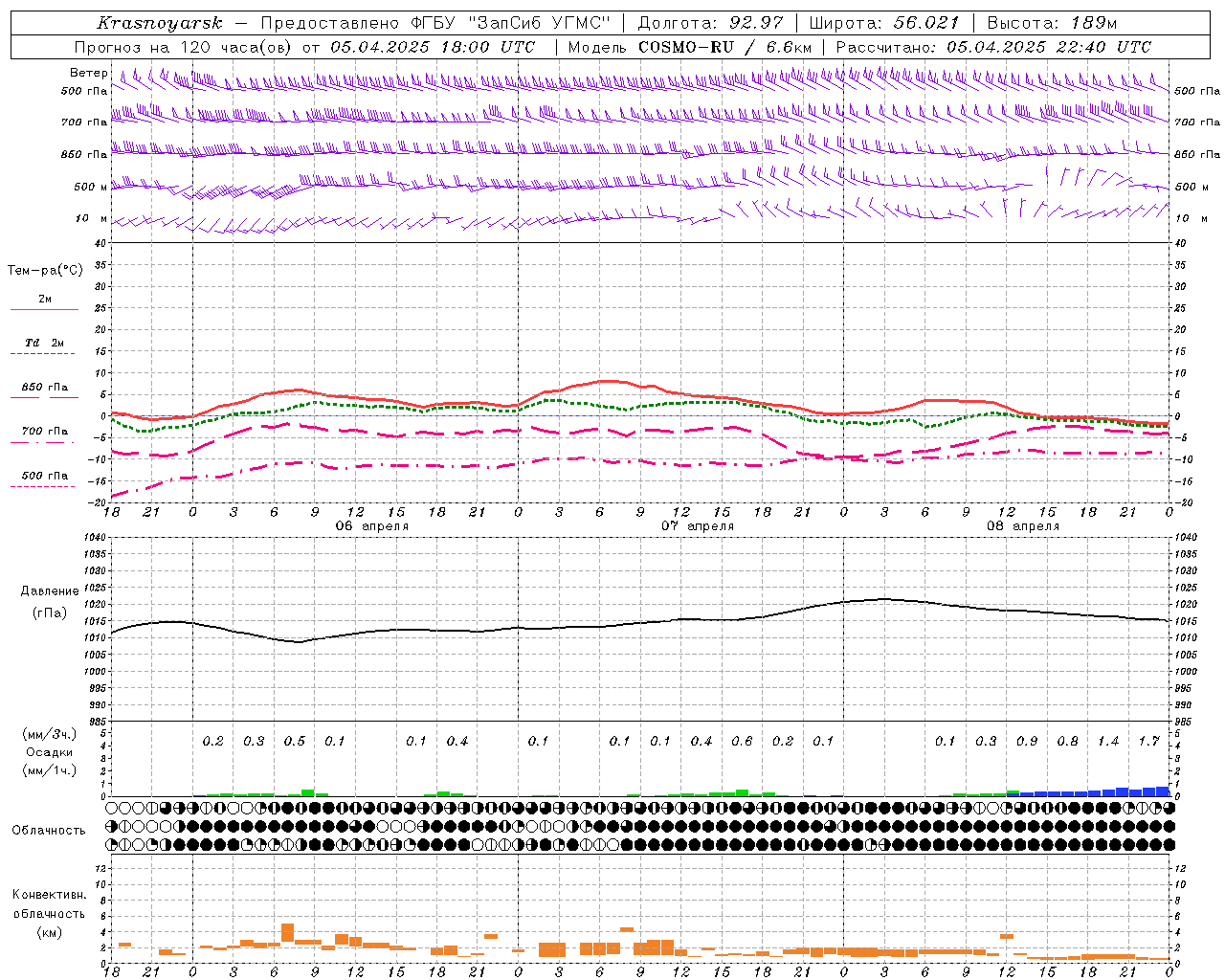Click the text Предоставлено ФГБУ "ЗапСиб УГМС"
Viewport: 1225px width, 980px height.
pyautogui.click(x=434, y=23)
